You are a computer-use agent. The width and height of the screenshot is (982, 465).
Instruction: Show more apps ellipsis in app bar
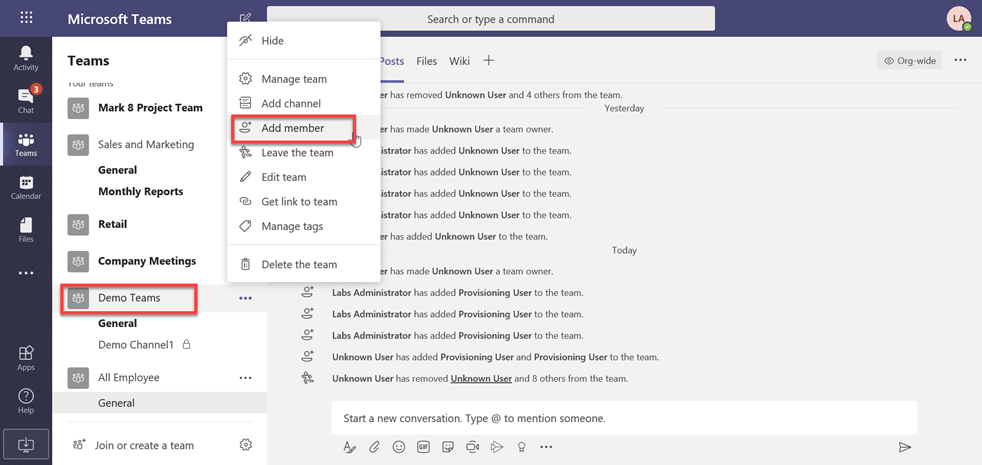tap(26, 273)
